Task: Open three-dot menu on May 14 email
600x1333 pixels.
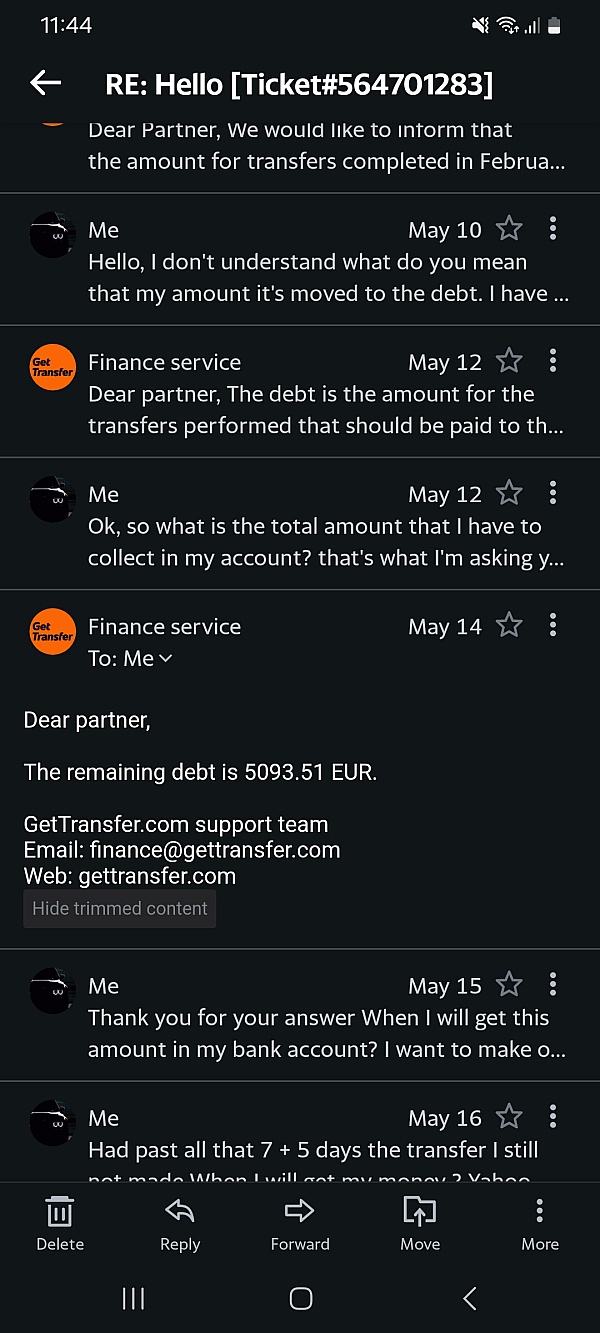Action: 552,626
